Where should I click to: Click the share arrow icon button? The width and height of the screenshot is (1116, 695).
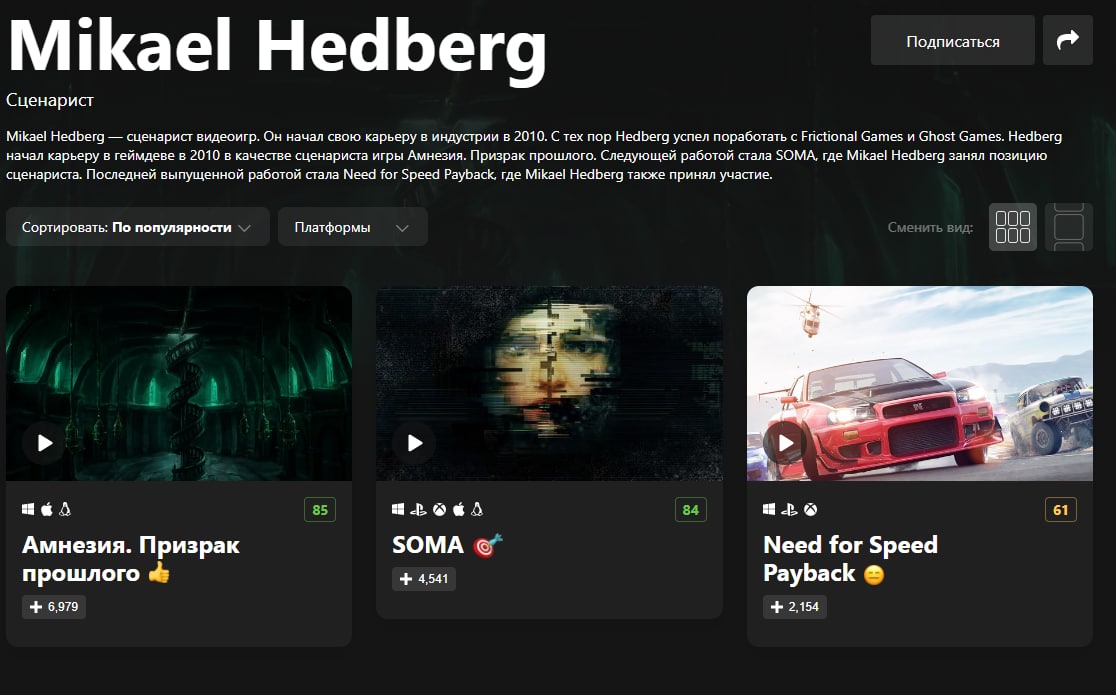point(1068,41)
